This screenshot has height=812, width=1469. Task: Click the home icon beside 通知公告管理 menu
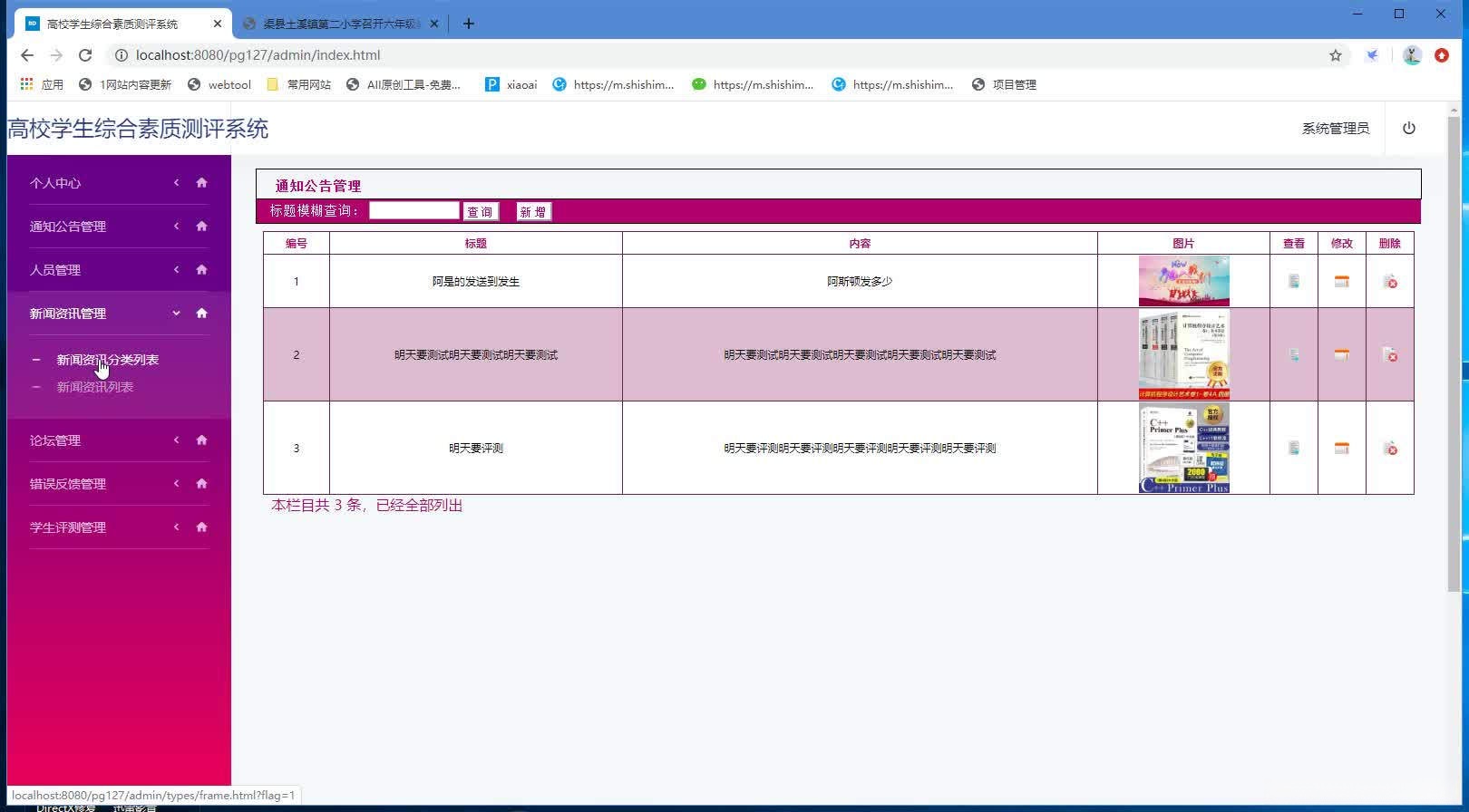tap(201, 226)
